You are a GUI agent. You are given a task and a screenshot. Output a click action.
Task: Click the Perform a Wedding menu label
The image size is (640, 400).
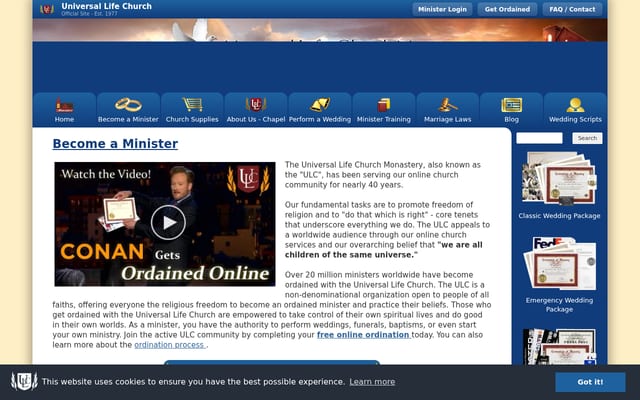tap(320, 120)
